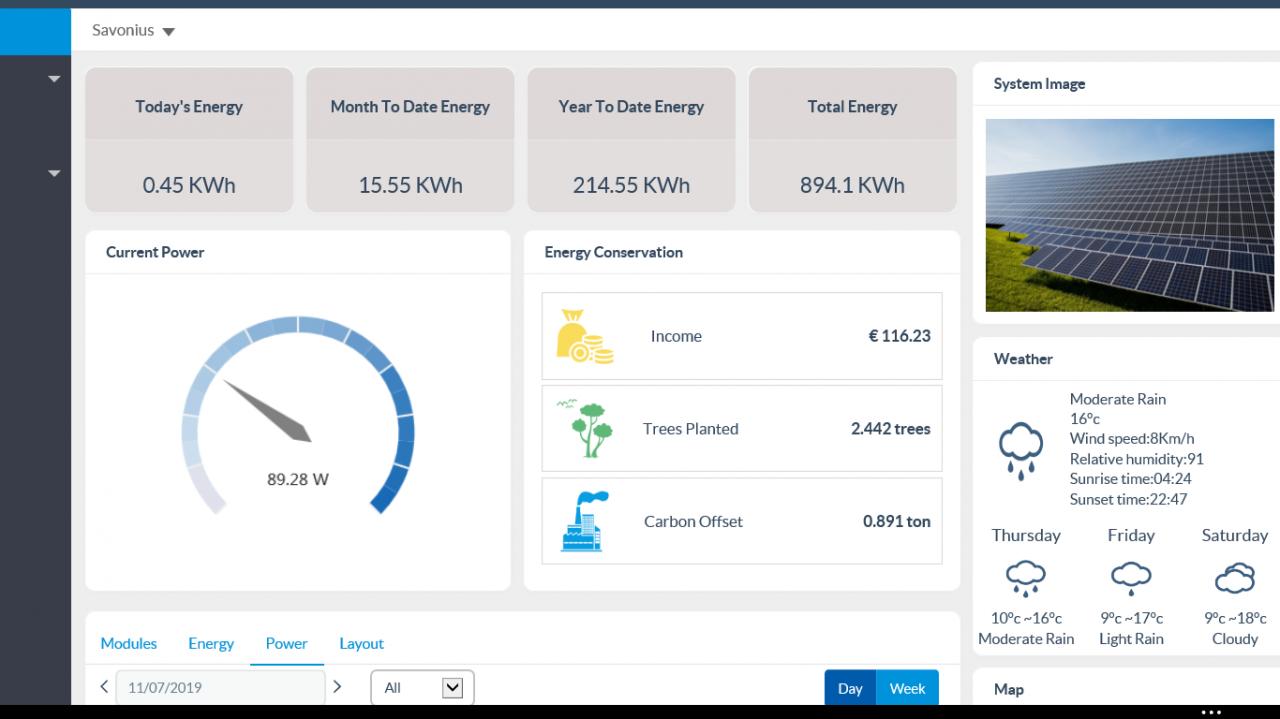1280x719 pixels.
Task: Select the Power tab
Action: tap(286, 643)
